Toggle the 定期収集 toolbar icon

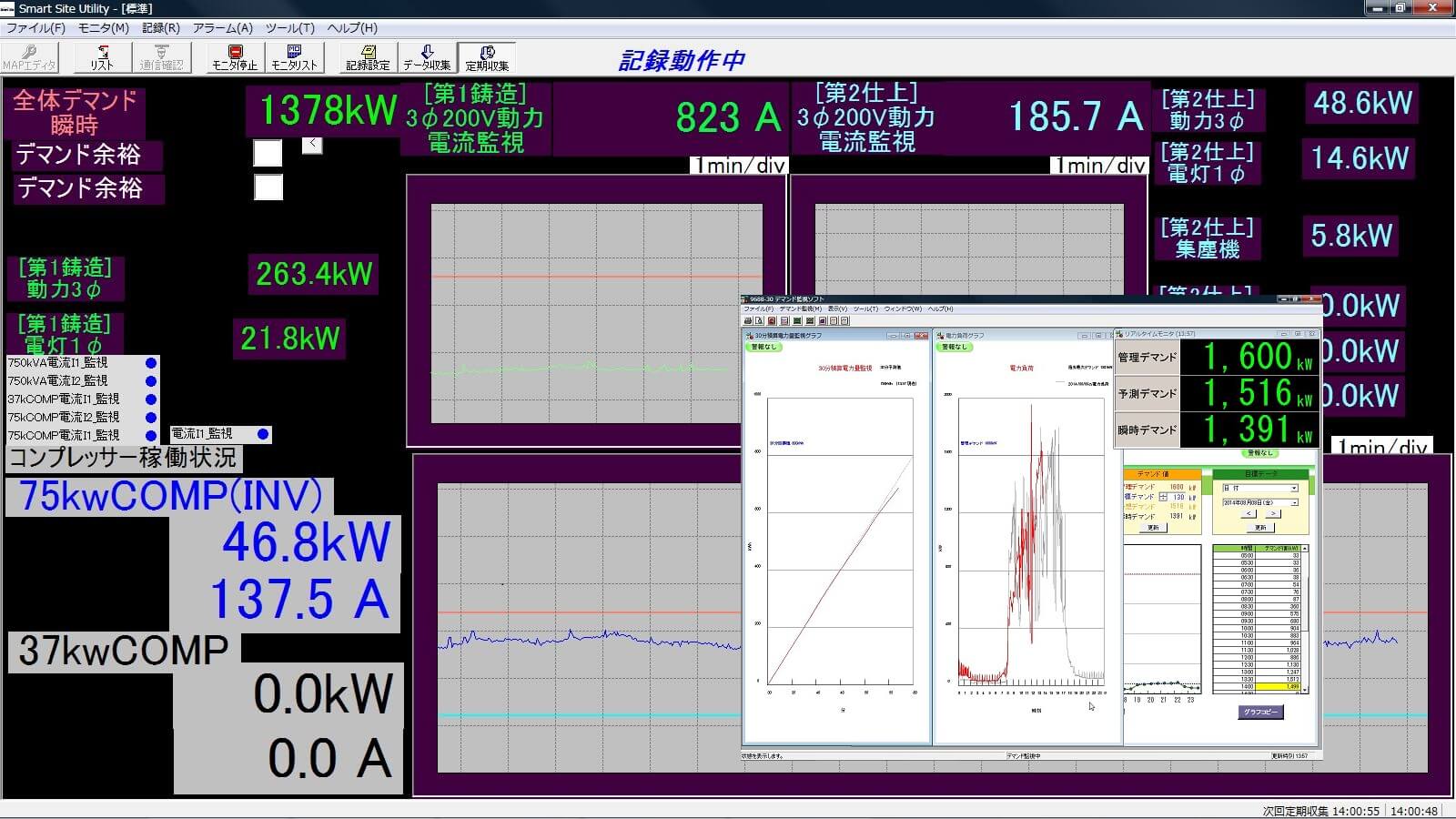487,57
